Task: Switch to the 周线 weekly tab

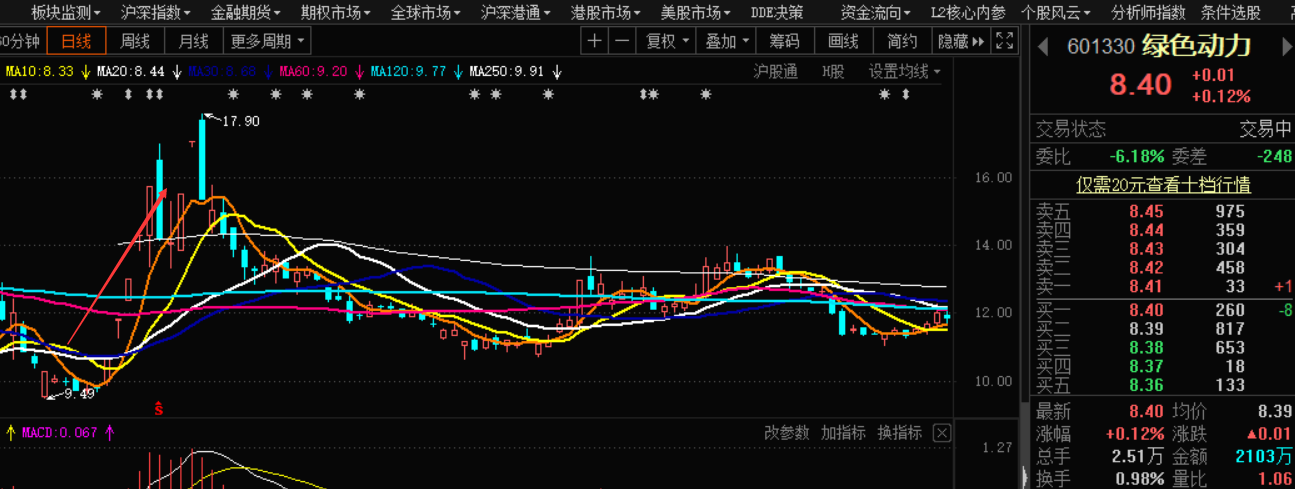Action: tap(134, 41)
